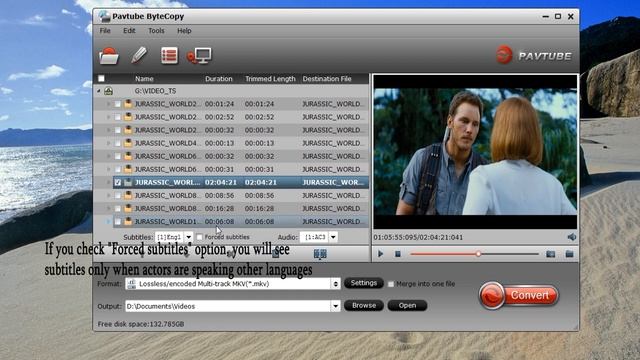
Task: Click the Destination File column header
Action: pyautogui.click(x=327, y=79)
